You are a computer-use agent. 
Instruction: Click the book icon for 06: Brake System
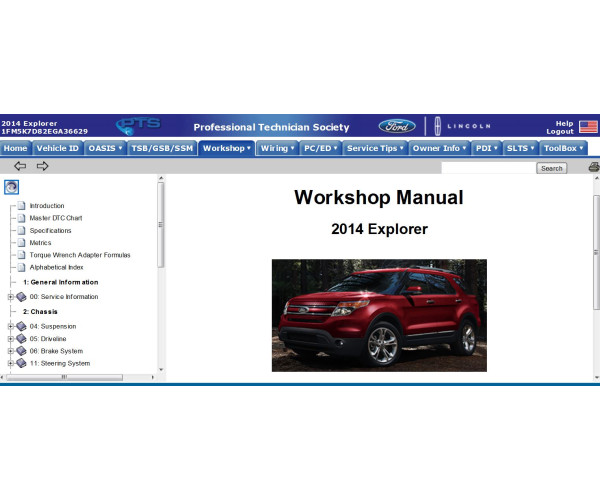point(21,351)
